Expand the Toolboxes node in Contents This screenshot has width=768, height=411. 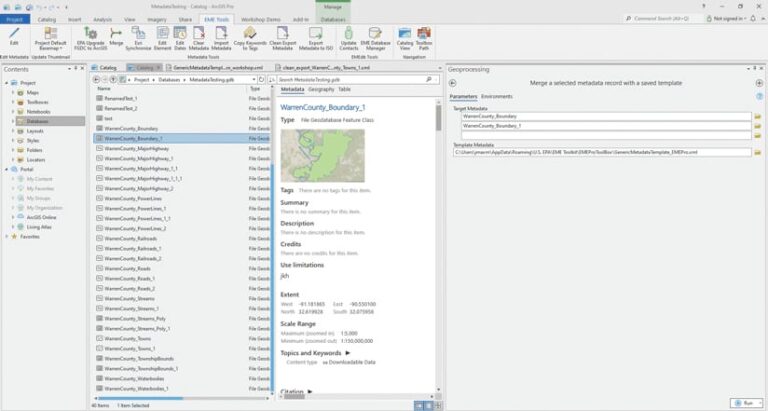(13, 102)
